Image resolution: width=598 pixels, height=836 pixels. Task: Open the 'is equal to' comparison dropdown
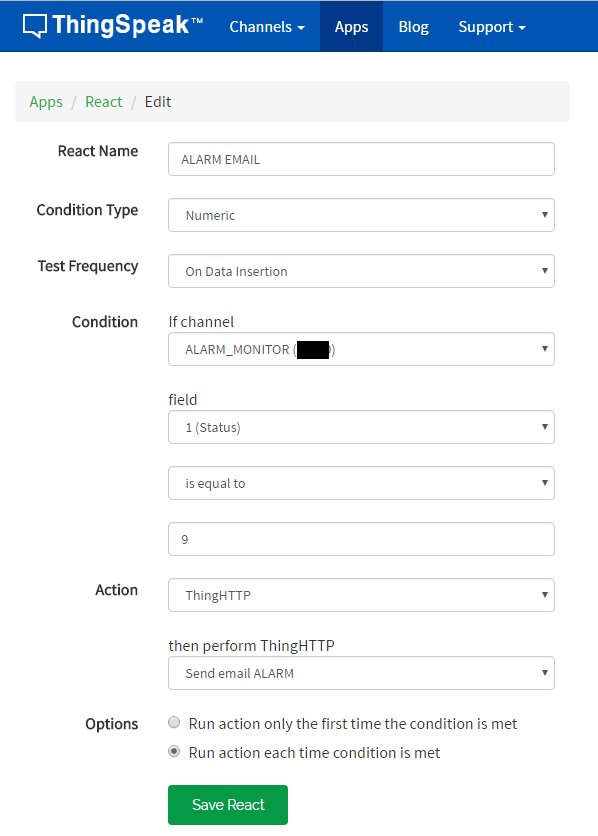pos(360,483)
